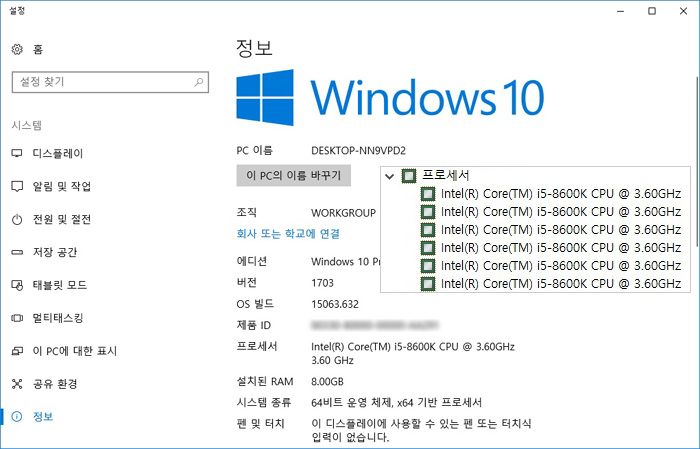Open 디스플레이 settings page
The image size is (700, 449).
58,154
